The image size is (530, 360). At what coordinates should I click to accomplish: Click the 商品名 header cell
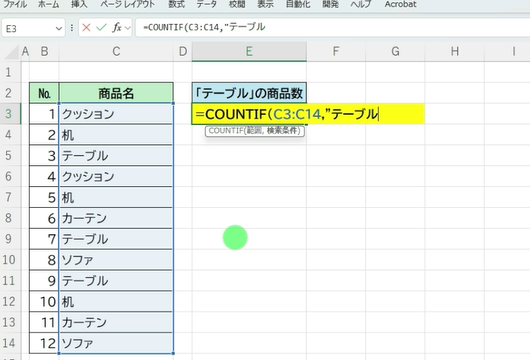[116, 93]
